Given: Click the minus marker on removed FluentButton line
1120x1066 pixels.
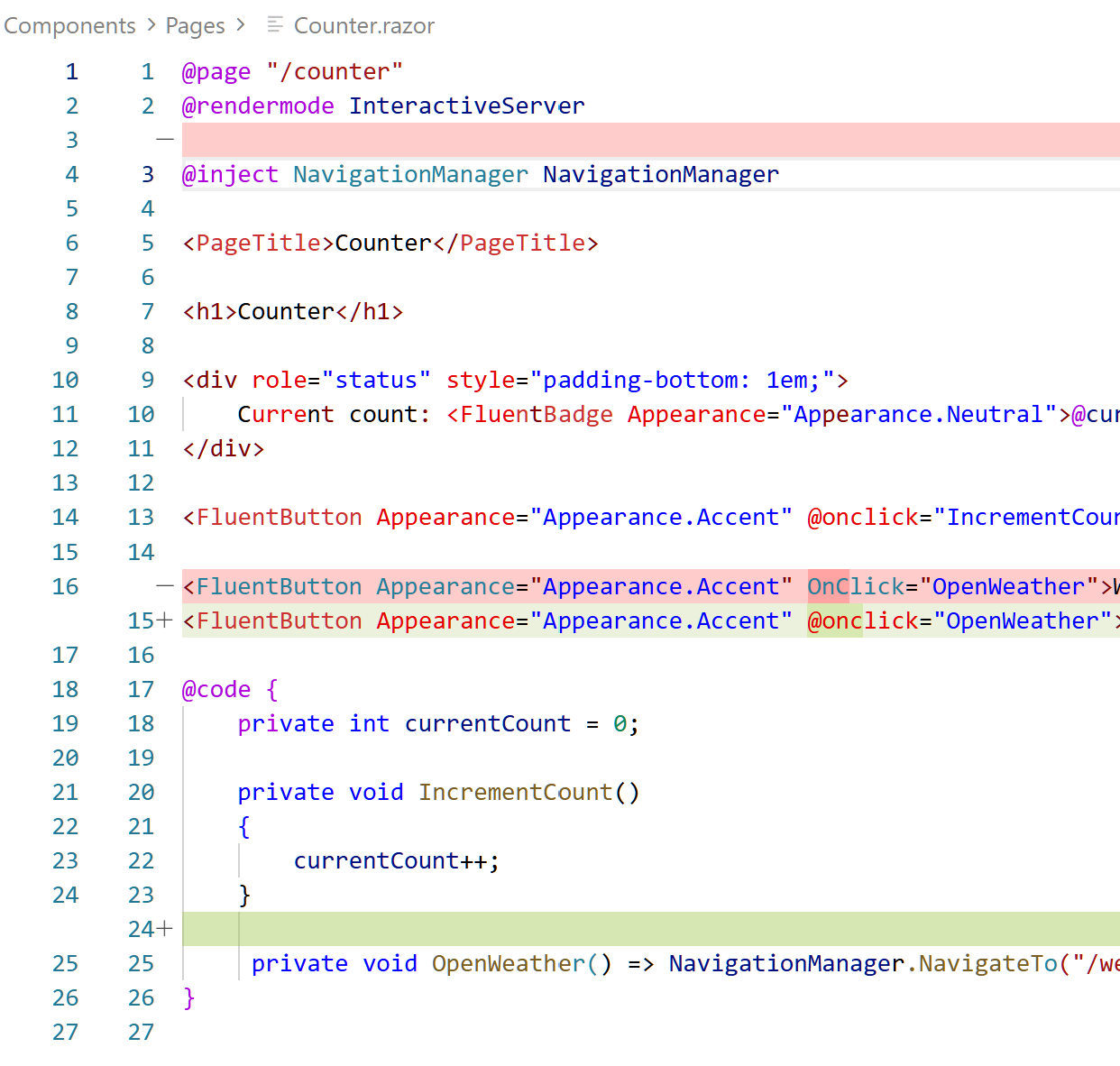Looking at the screenshot, I should 164,586.
